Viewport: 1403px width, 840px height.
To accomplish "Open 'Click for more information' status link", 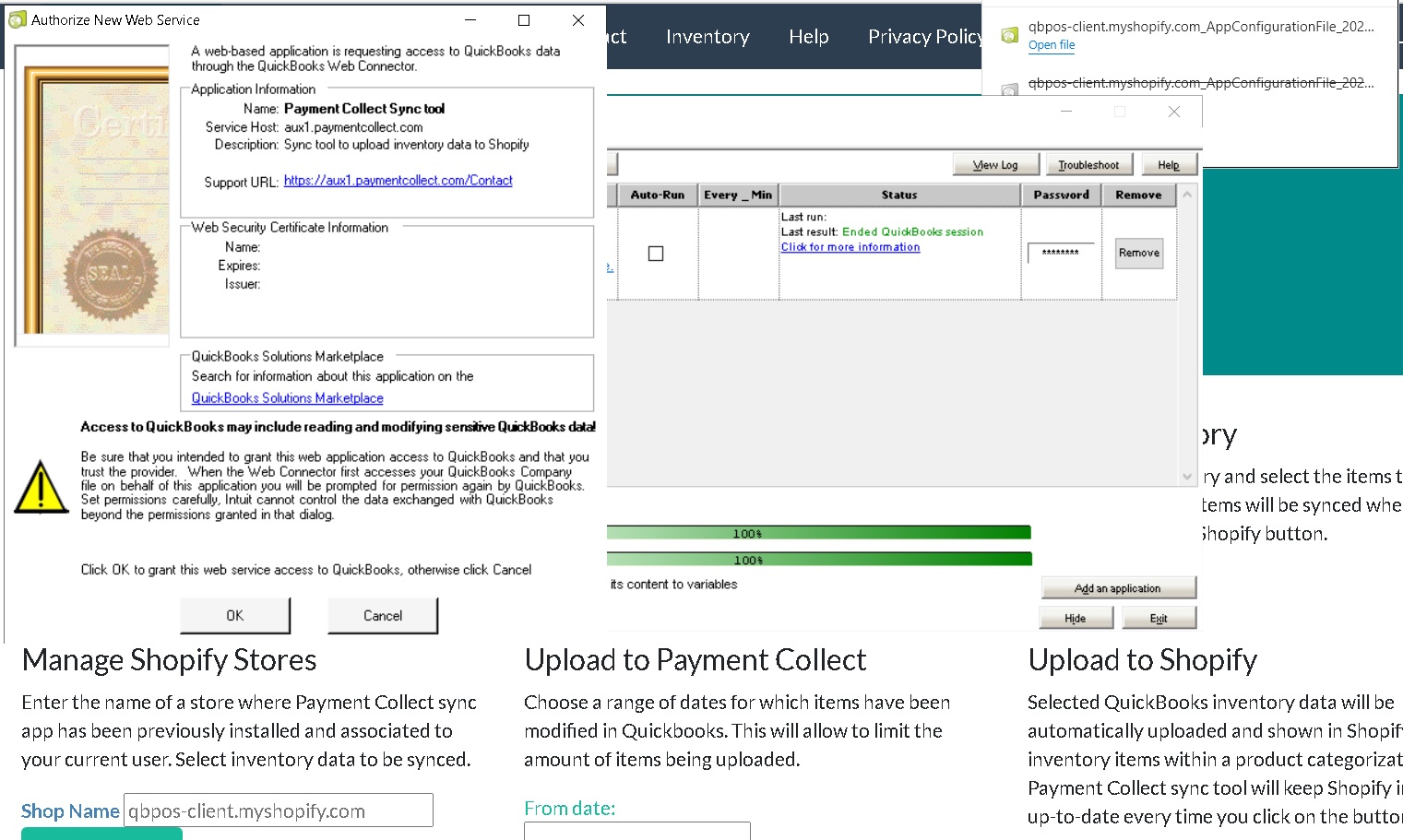I will 850,247.
